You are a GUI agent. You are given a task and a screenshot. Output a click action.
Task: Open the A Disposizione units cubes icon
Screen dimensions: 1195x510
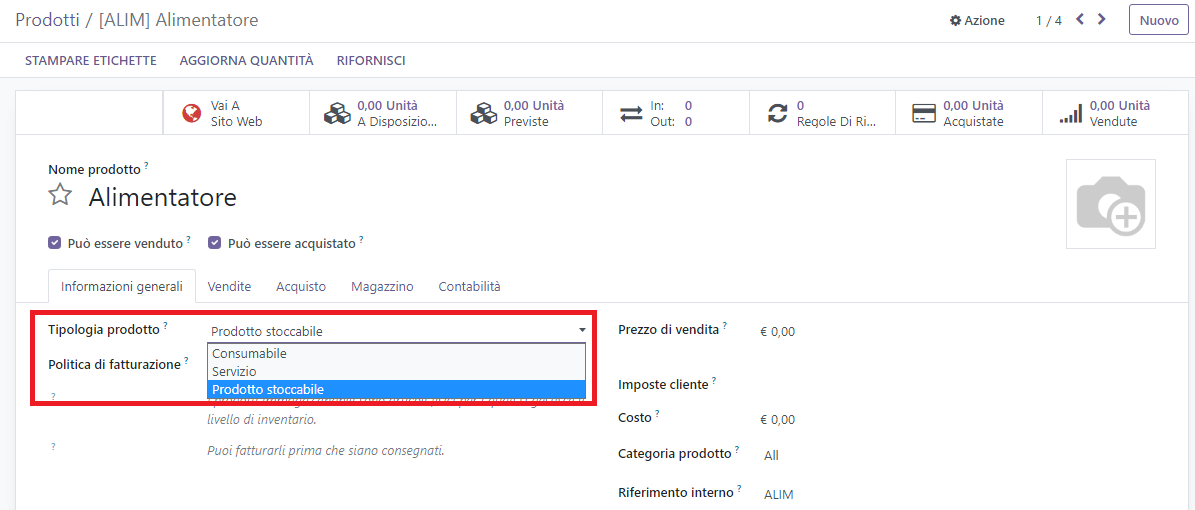(x=337, y=113)
